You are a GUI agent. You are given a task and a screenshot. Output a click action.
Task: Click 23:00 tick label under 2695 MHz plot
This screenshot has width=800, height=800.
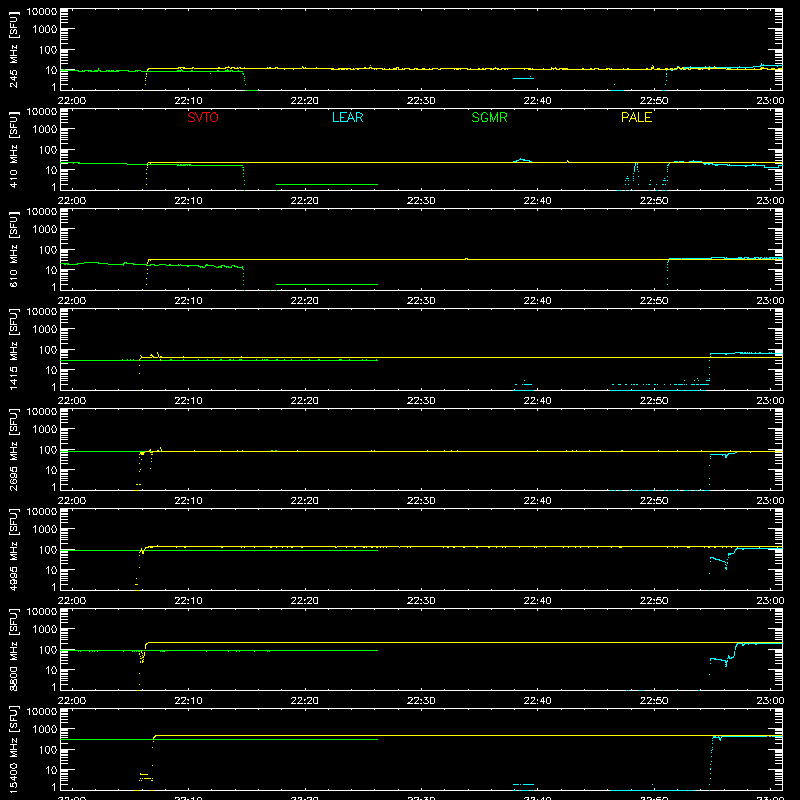(770, 501)
